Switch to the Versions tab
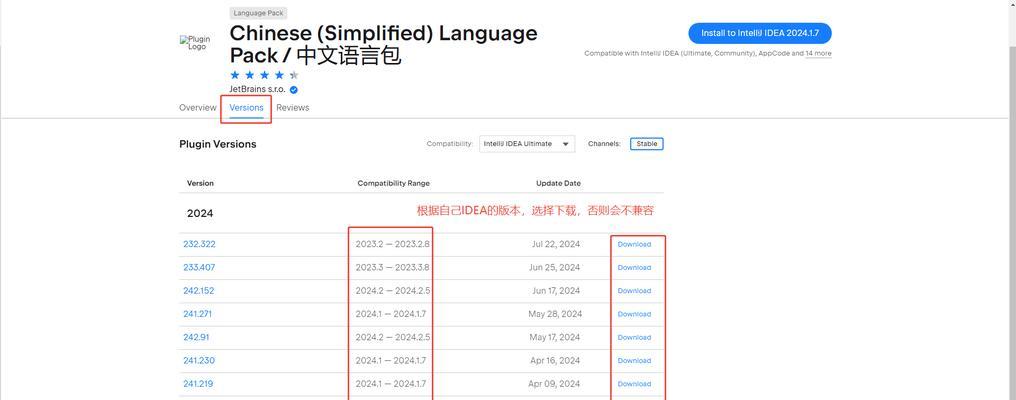This screenshot has width=1016, height=400. click(246, 108)
